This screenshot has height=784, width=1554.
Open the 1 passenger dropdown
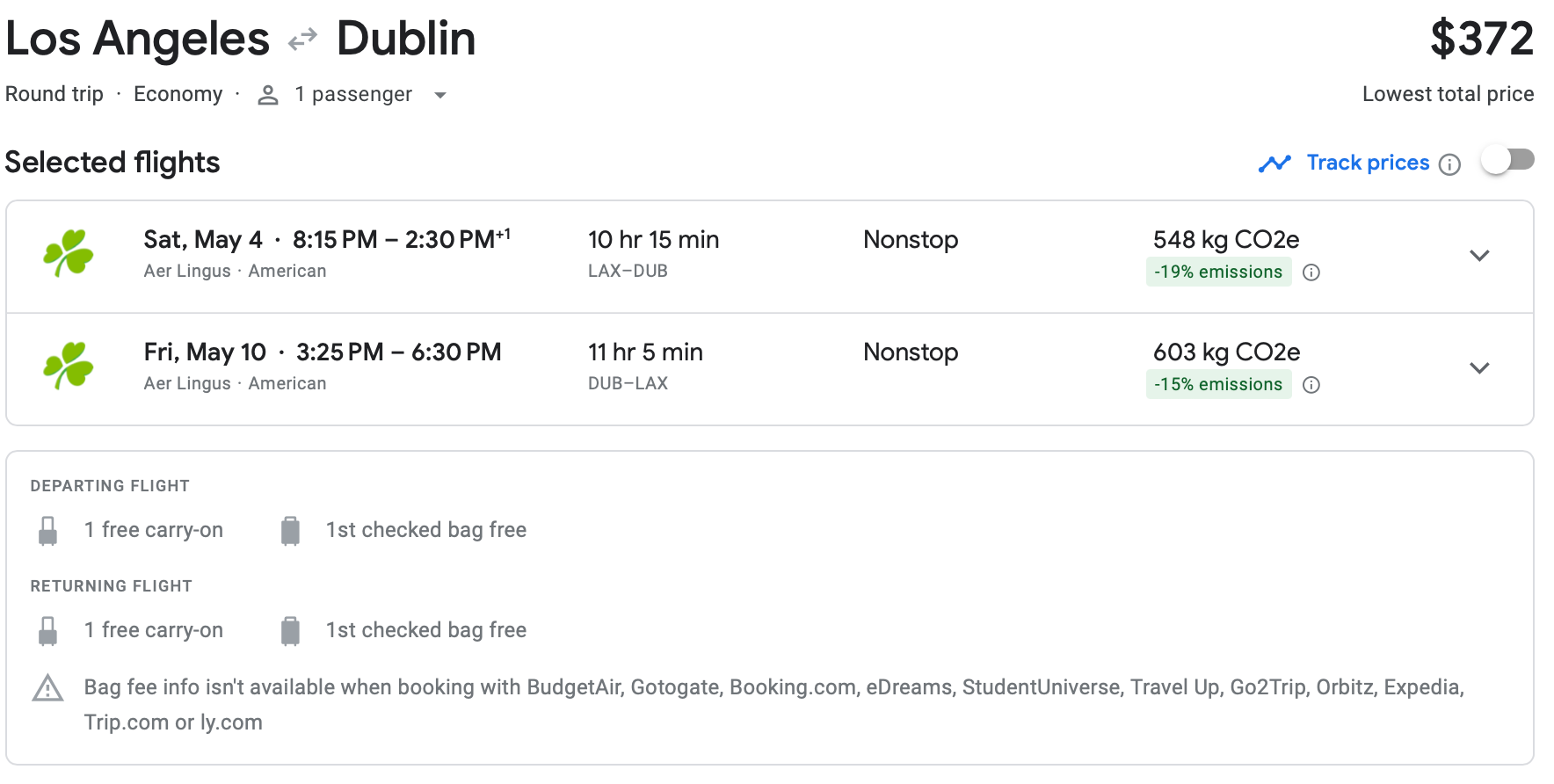[440, 95]
